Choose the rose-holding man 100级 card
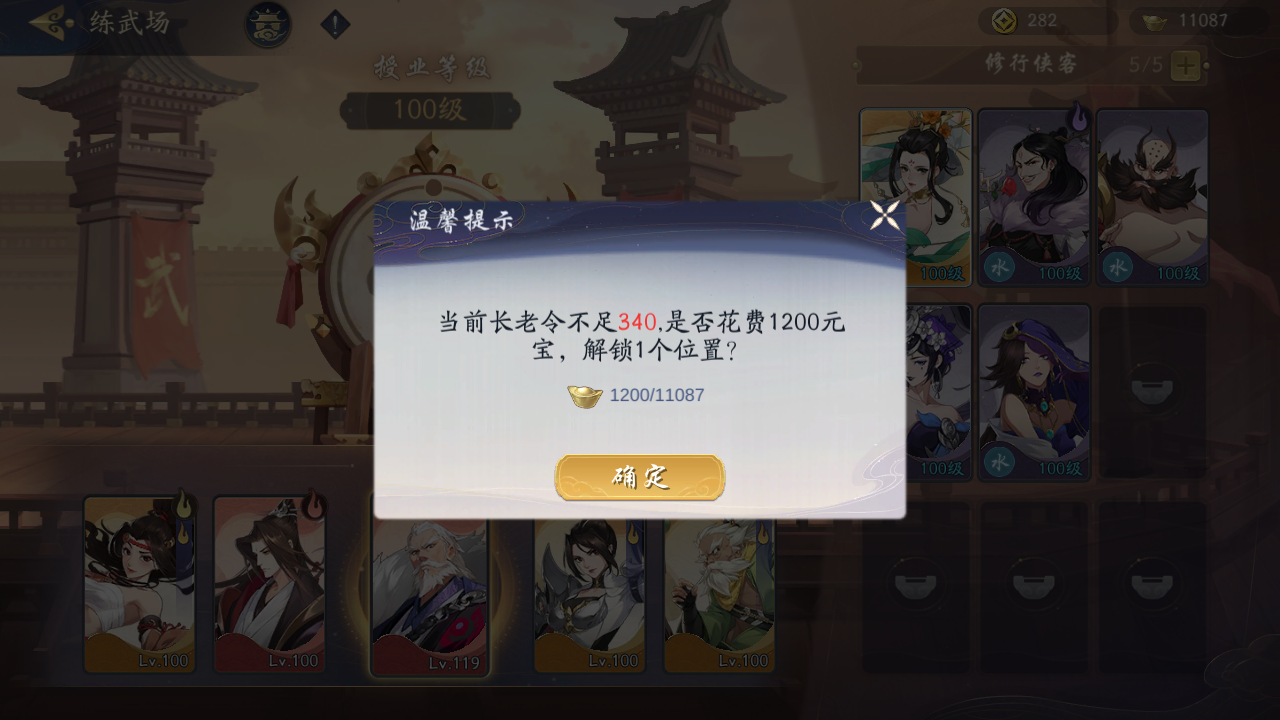 1034,197
